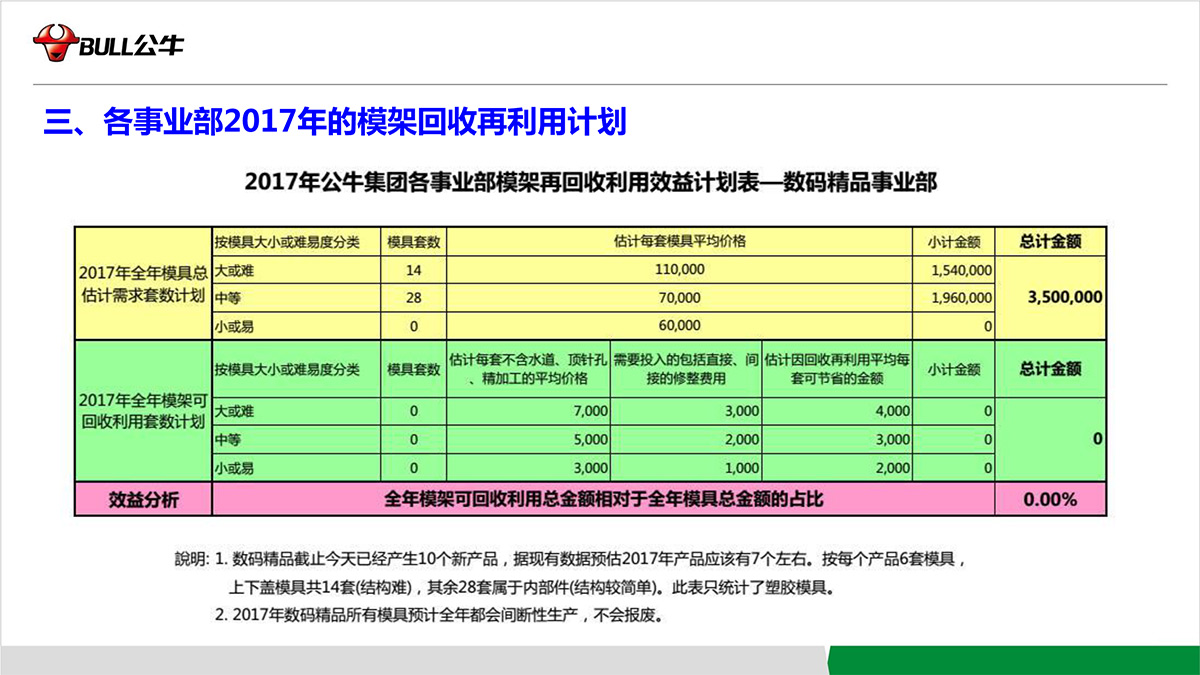This screenshot has width=1200, height=675.
Task: Click the cell 2017年全年模架可回收利用套数计划
Action: (143, 410)
